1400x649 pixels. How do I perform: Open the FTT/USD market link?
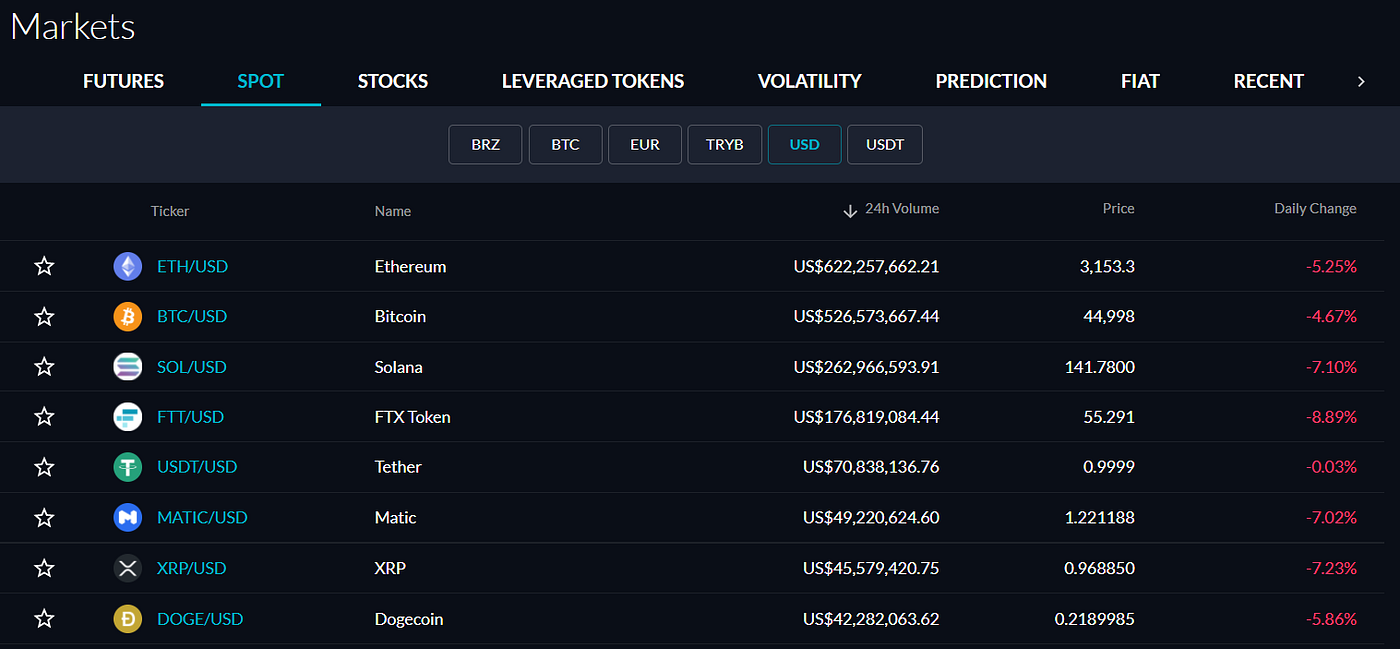point(191,417)
